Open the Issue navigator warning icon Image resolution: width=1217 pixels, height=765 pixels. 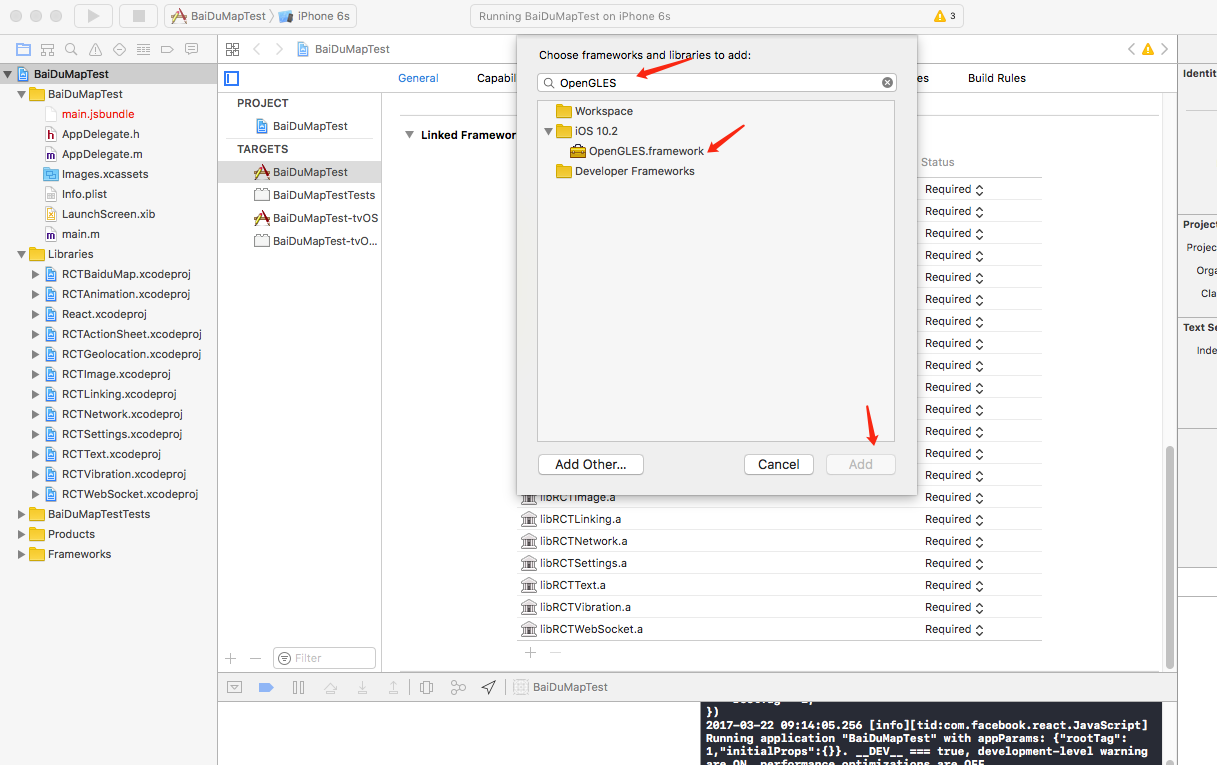point(95,49)
